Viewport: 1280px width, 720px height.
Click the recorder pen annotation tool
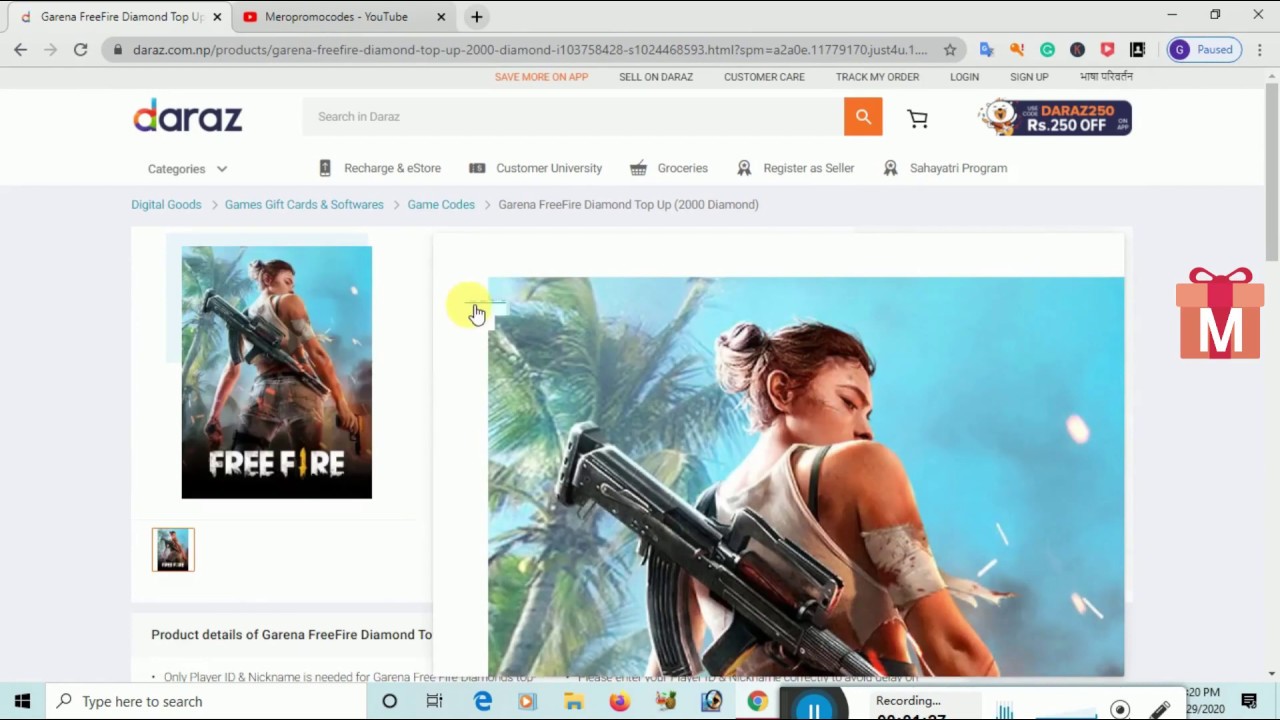[x=1160, y=709]
